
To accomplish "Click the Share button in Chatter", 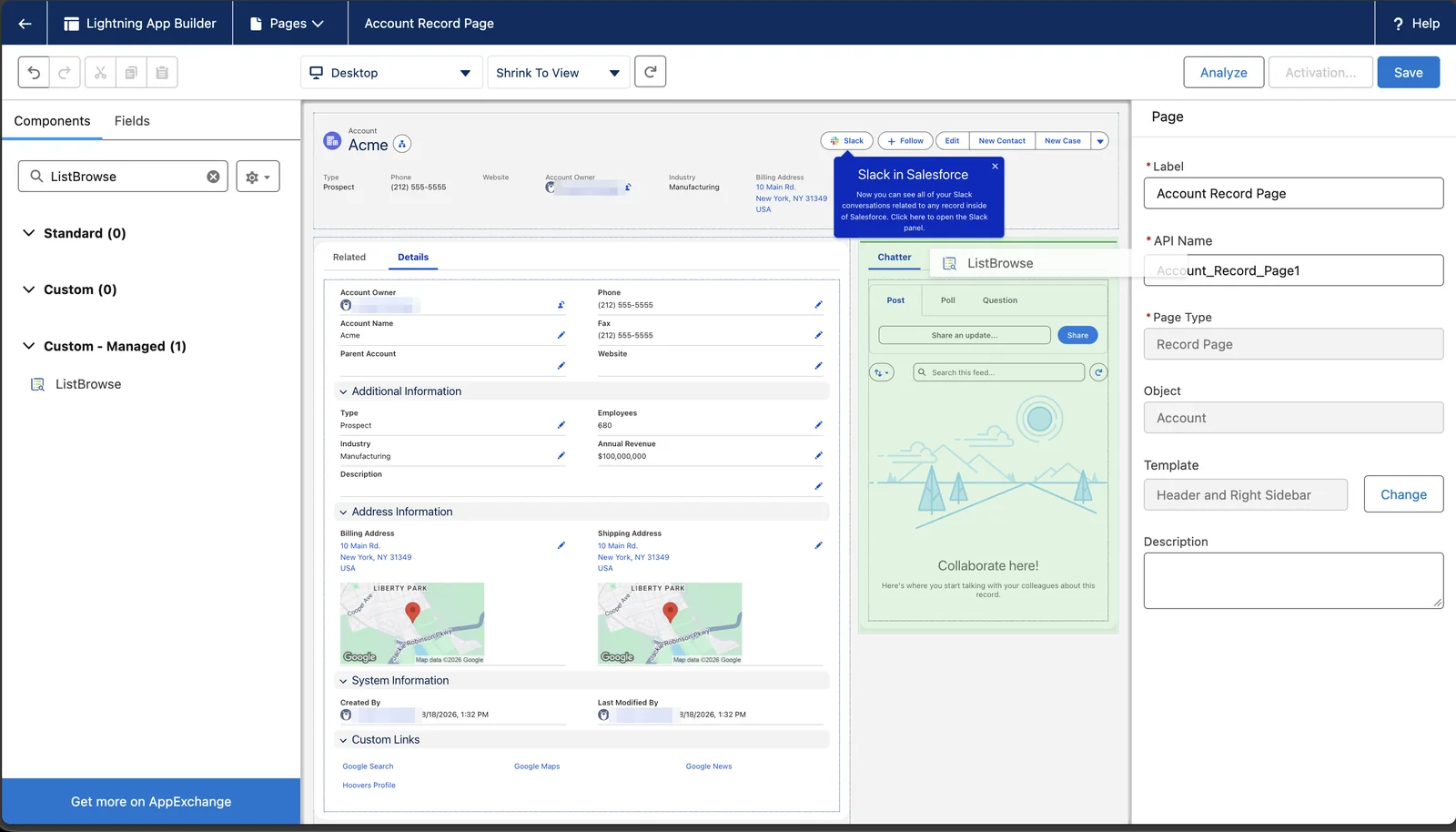I will [x=1077, y=335].
